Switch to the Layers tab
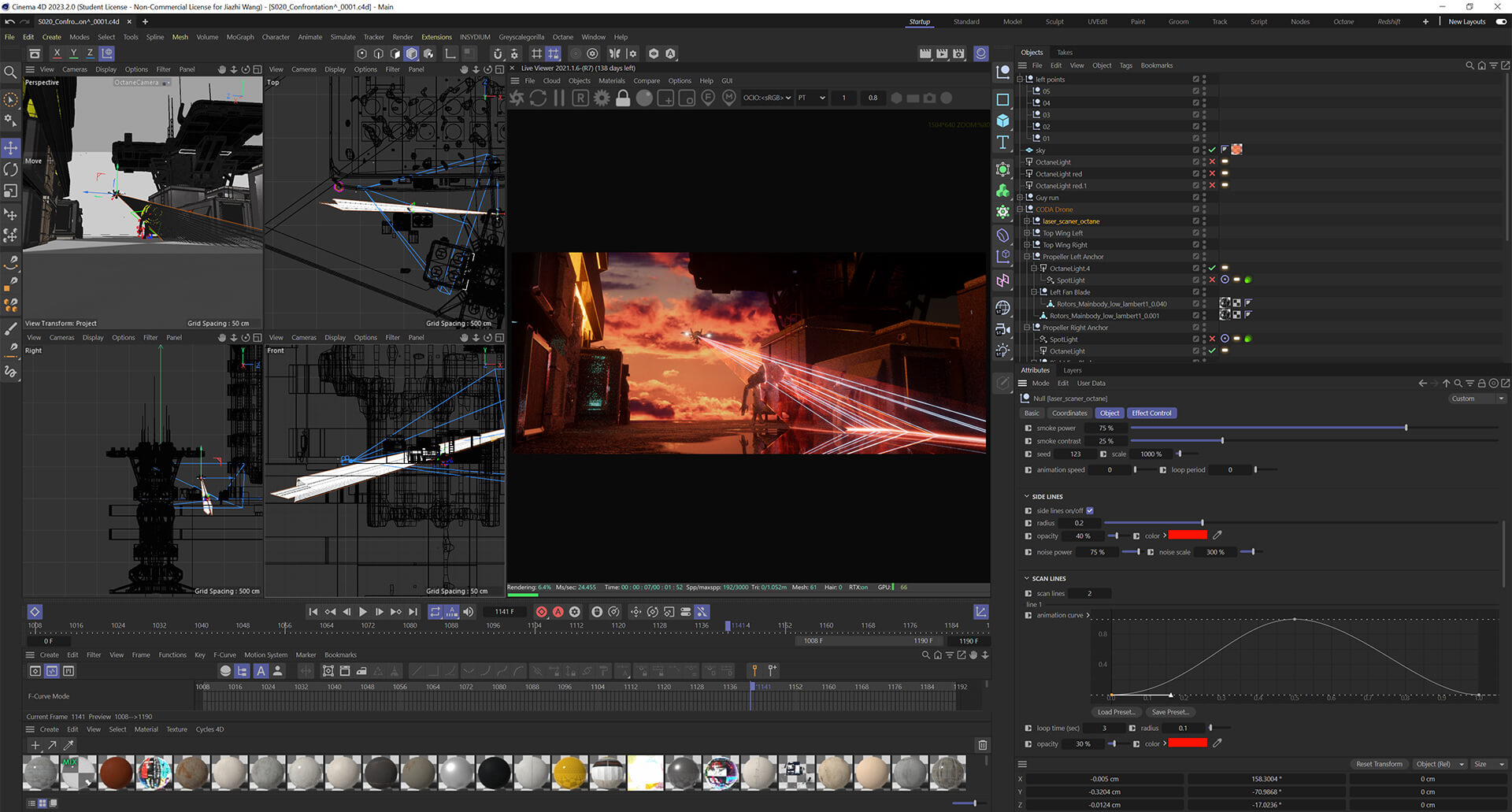The image size is (1512, 812). coord(1073,370)
